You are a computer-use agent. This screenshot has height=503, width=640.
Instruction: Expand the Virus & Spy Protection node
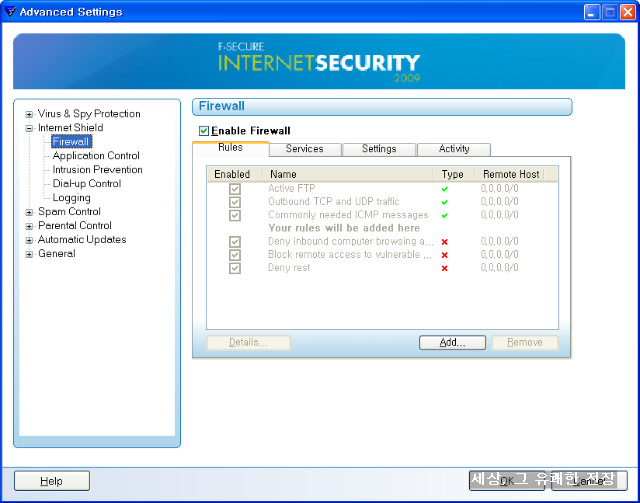(x=29, y=114)
